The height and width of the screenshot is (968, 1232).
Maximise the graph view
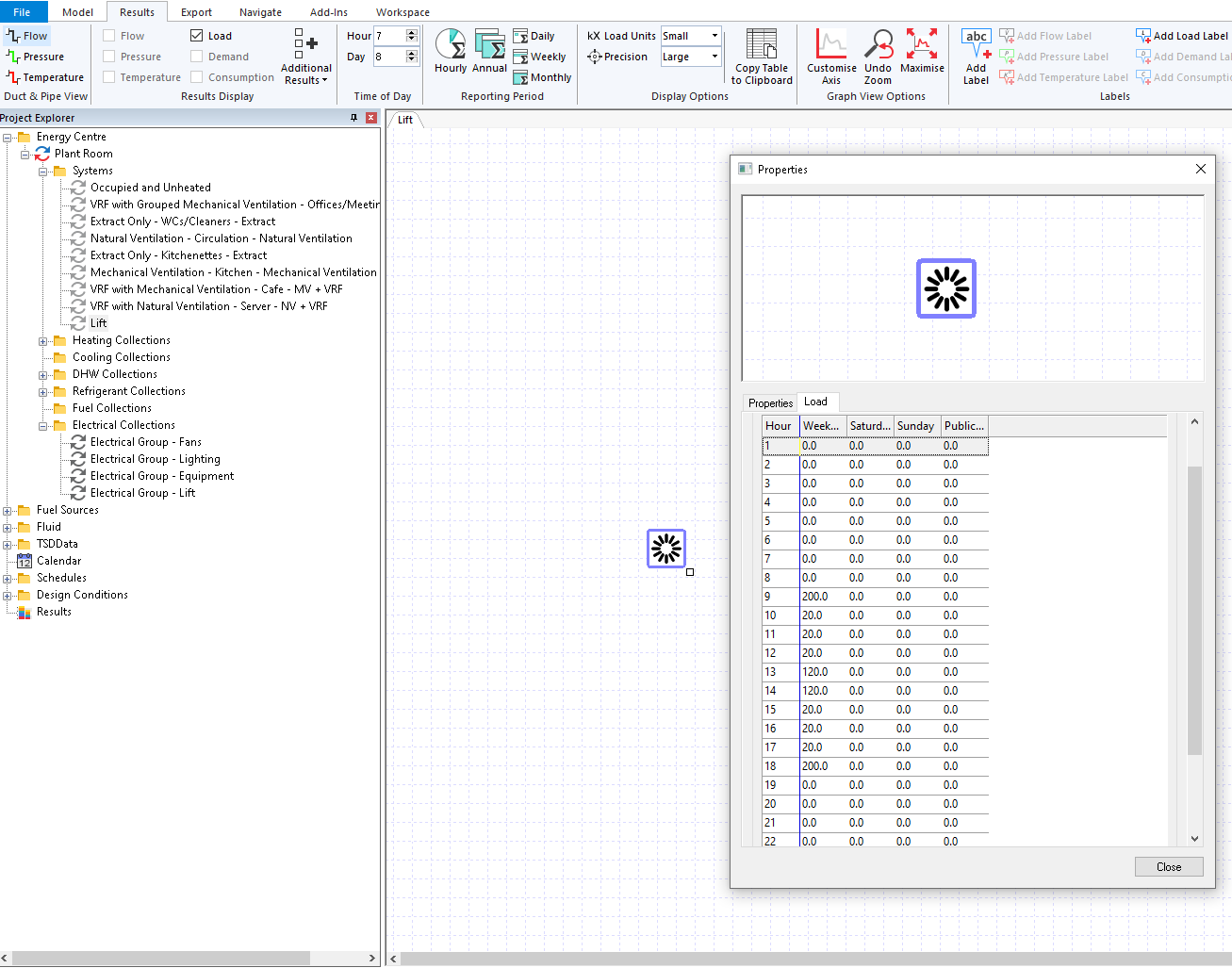[x=922, y=51]
